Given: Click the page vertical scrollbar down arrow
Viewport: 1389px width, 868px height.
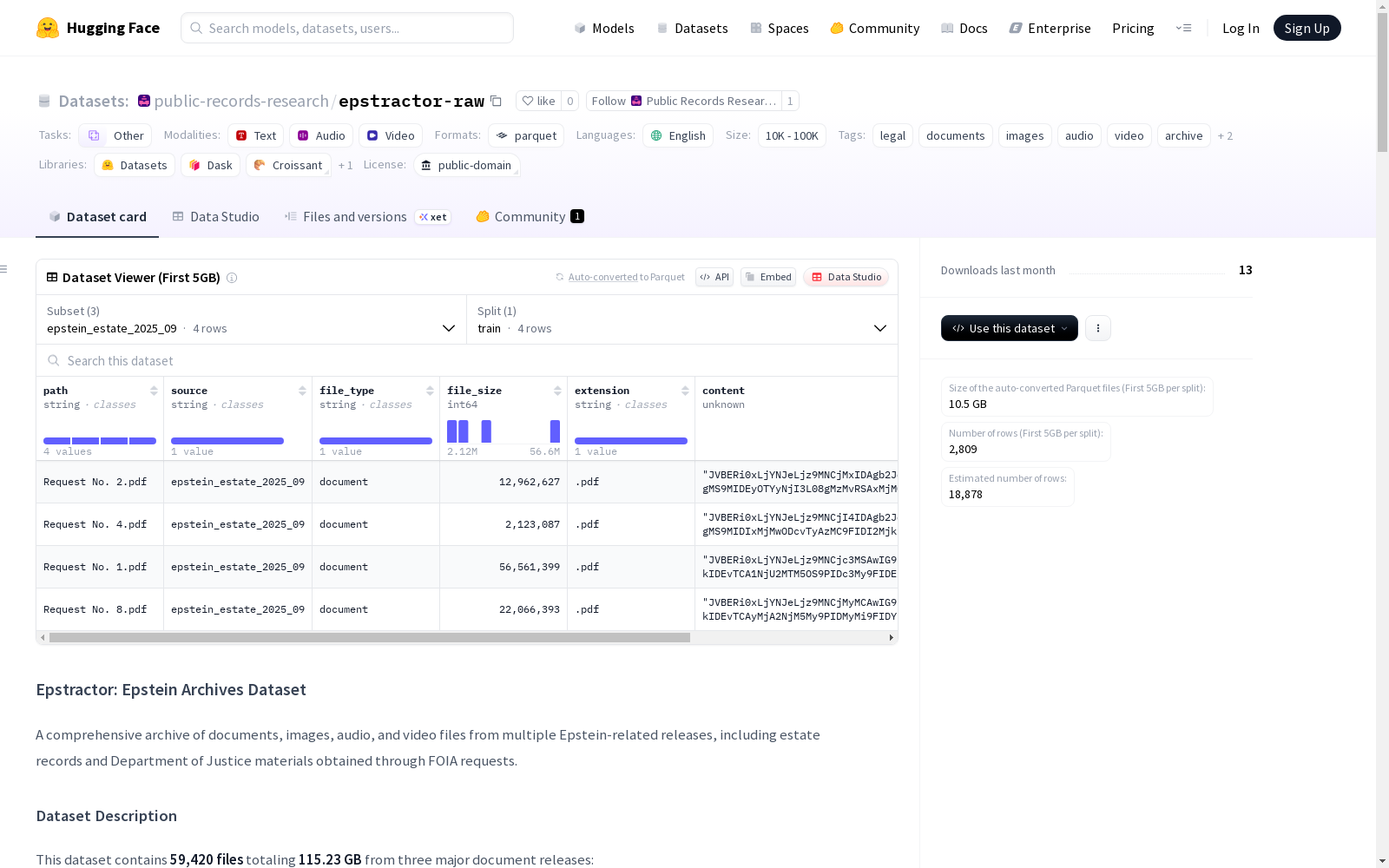Looking at the screenshot, I should point(1382,861).
